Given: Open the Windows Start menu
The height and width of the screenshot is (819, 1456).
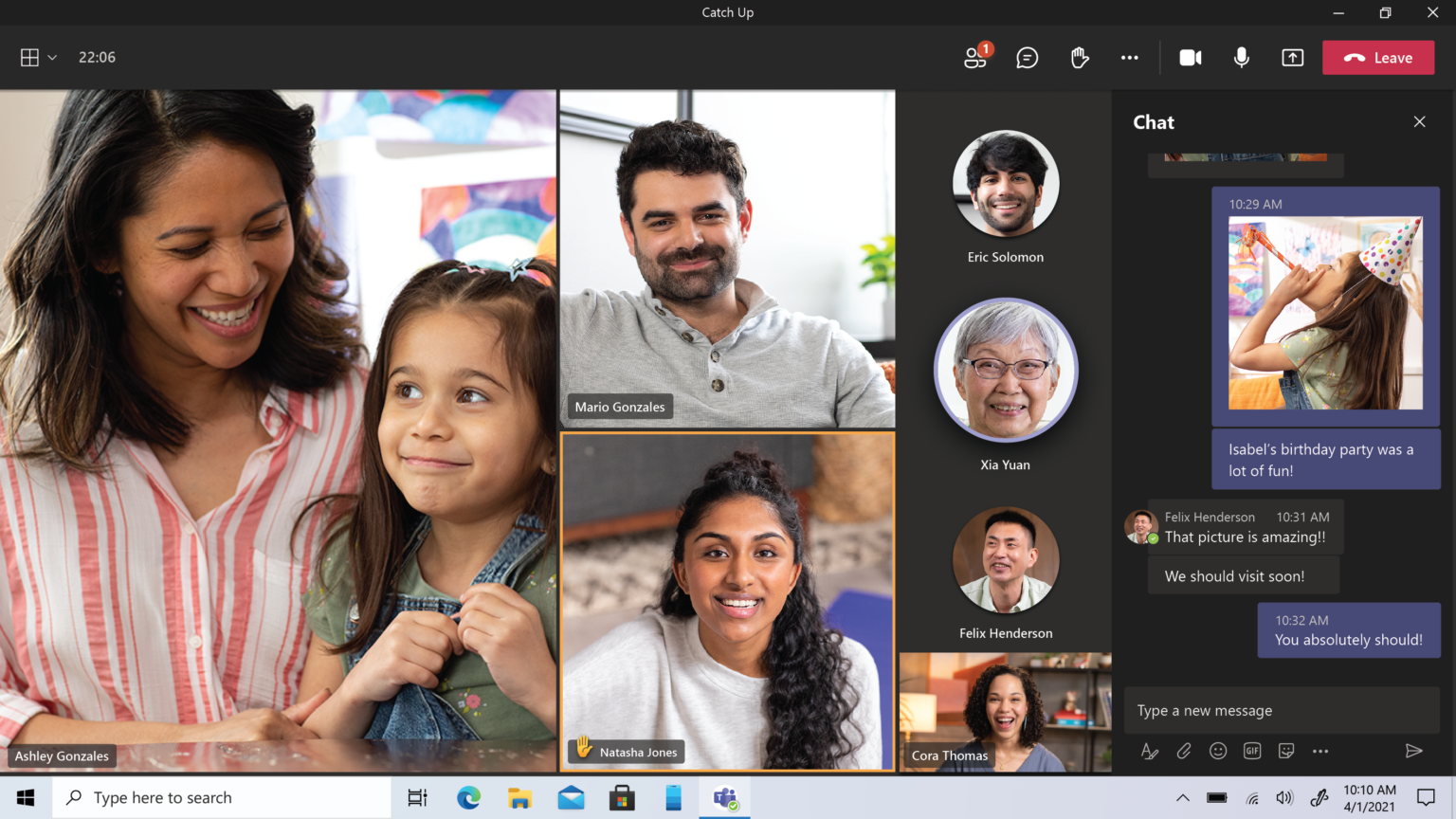Looking at the screenshot, I should point(25,797).
